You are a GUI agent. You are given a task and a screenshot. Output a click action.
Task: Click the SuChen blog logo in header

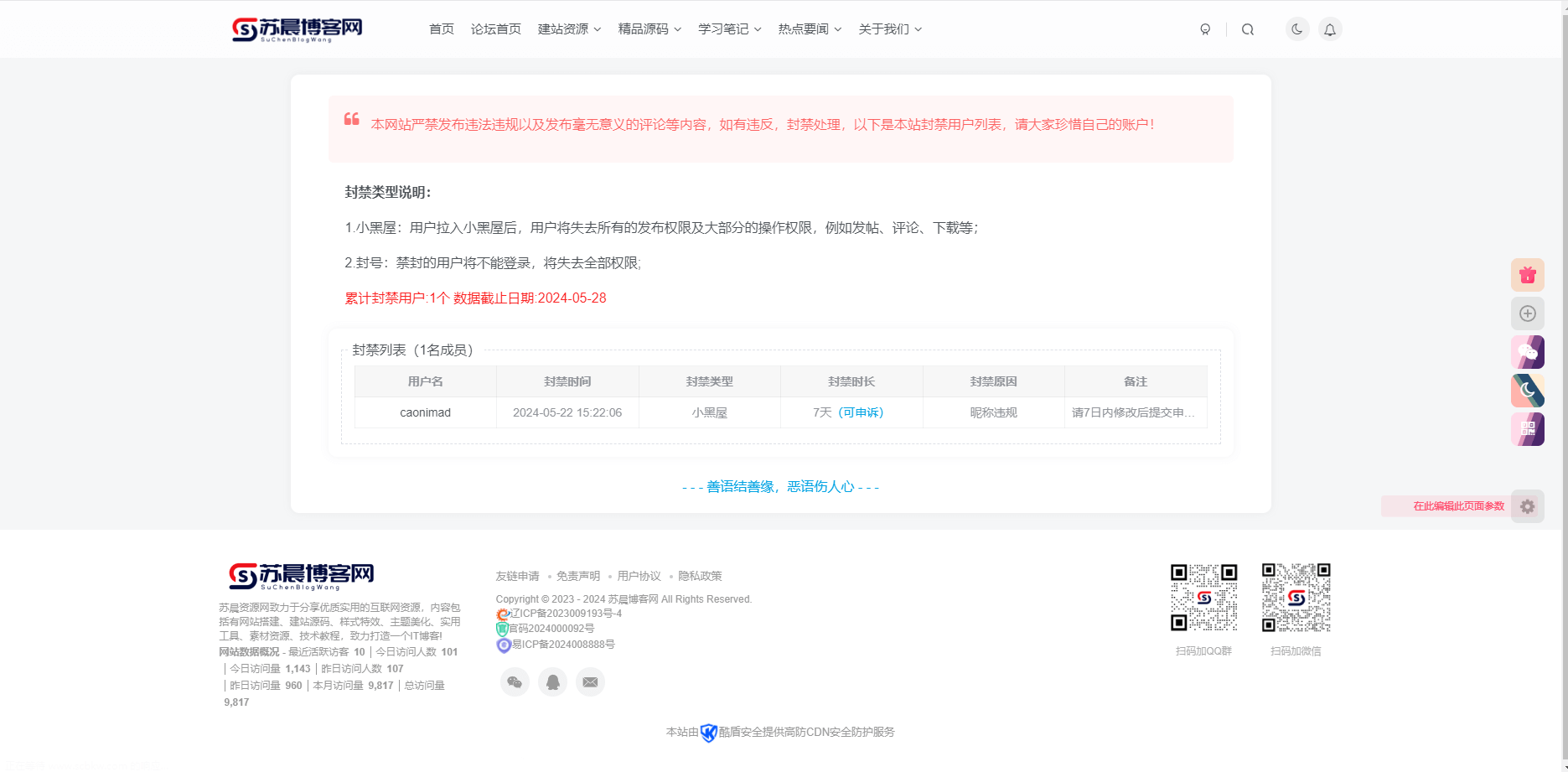click(298, 29)
